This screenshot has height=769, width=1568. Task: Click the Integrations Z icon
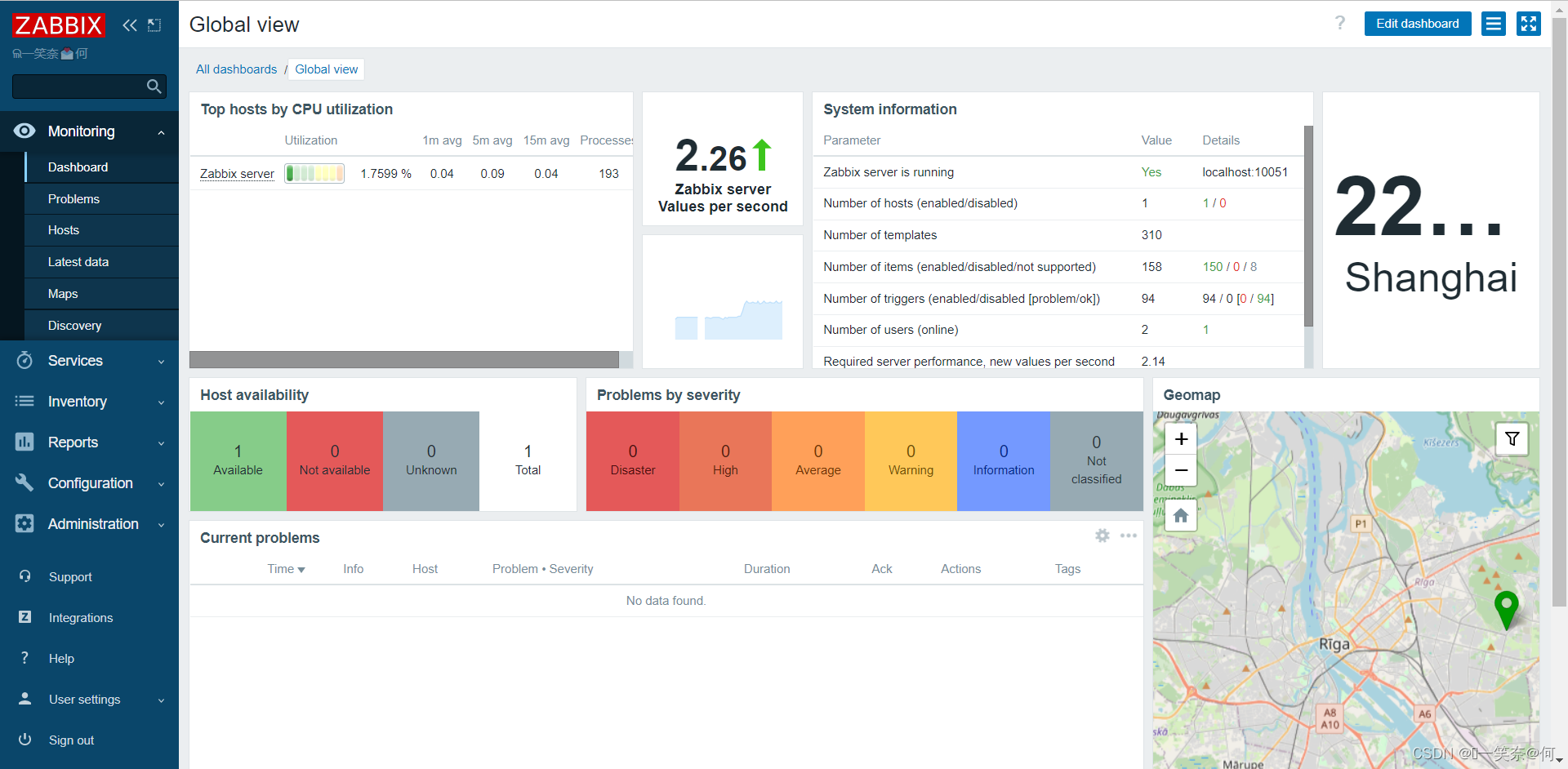click(25, 617)
